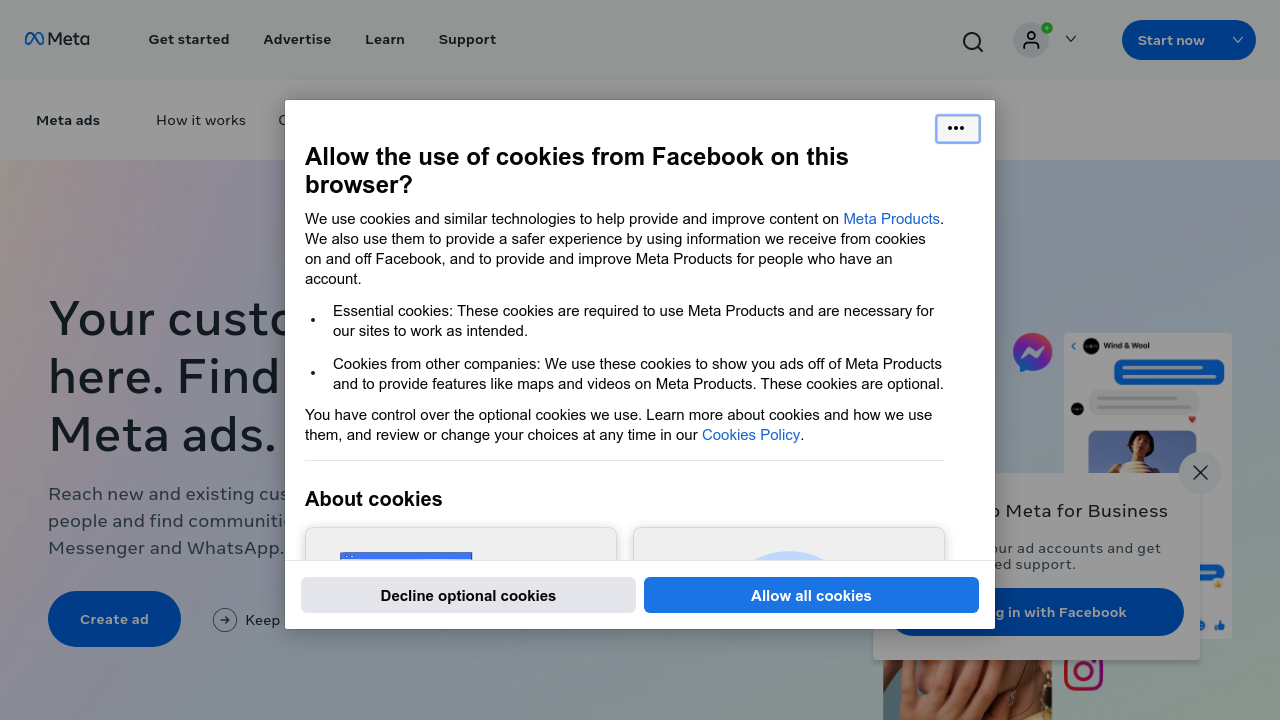Viewport: 1280px width, 720px height.
Task: Dismiss the Meta for Business popup
Action: (x=1199, y=472)
